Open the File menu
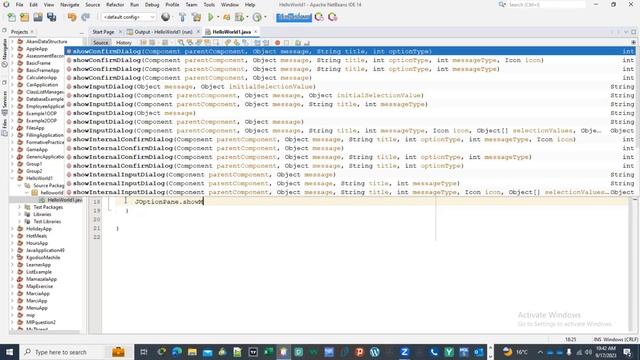This screenshot has height=360, width=640. coord(19,4)
